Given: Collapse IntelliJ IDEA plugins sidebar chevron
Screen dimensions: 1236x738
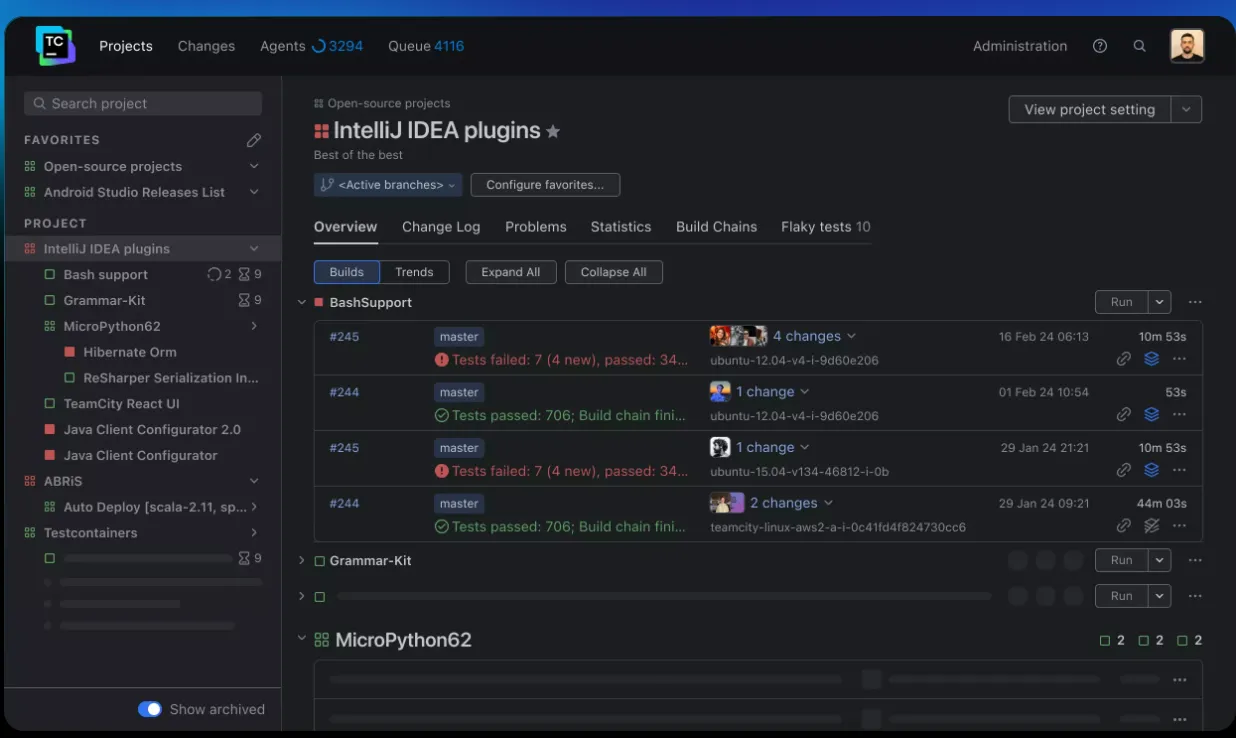Looking at the screenshot, I should tap(254, 248).
